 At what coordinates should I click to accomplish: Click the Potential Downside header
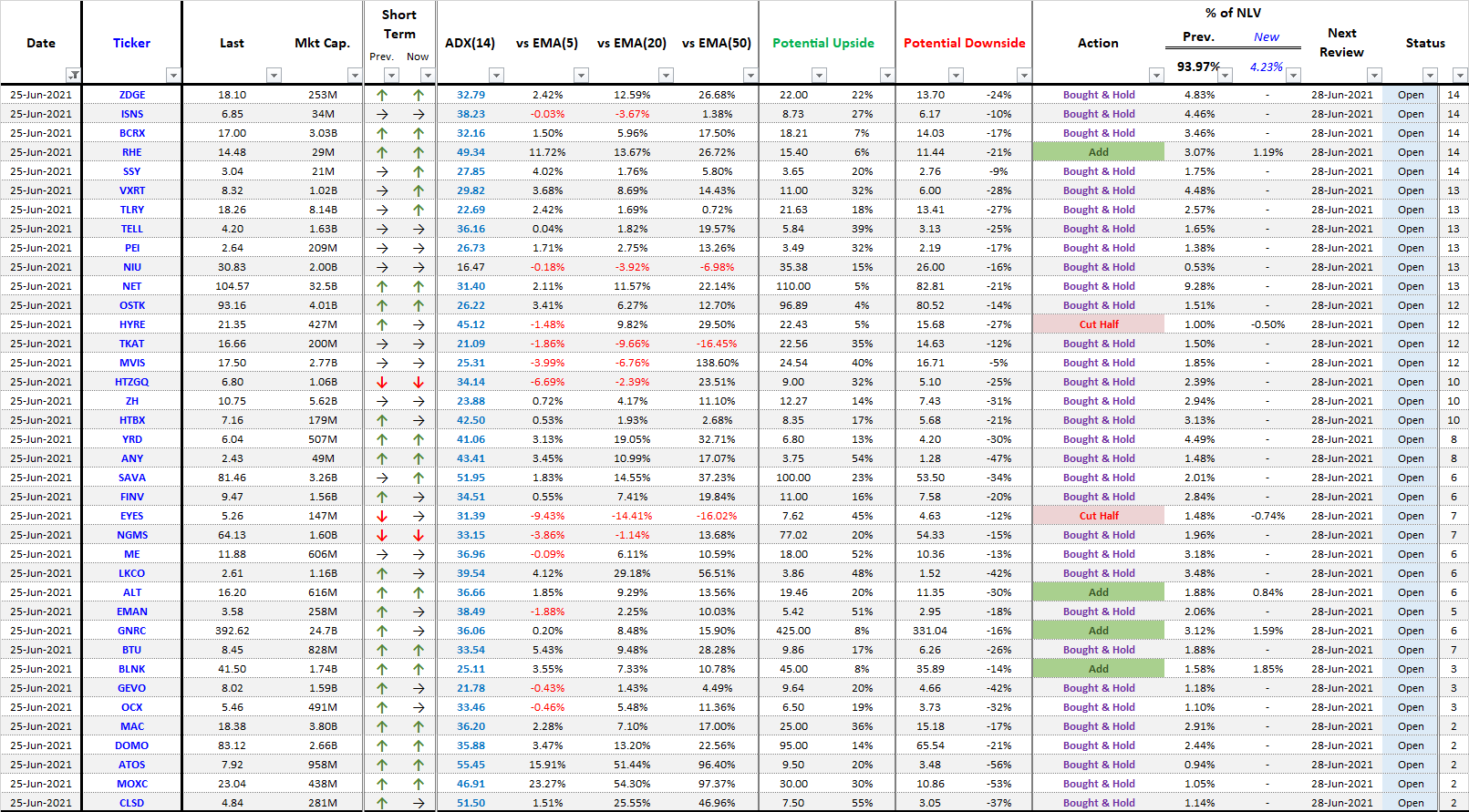click(964, 43)
